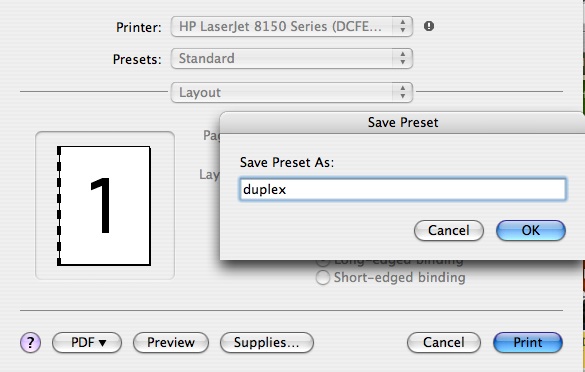Open the Supplies... page

(267, 343)
